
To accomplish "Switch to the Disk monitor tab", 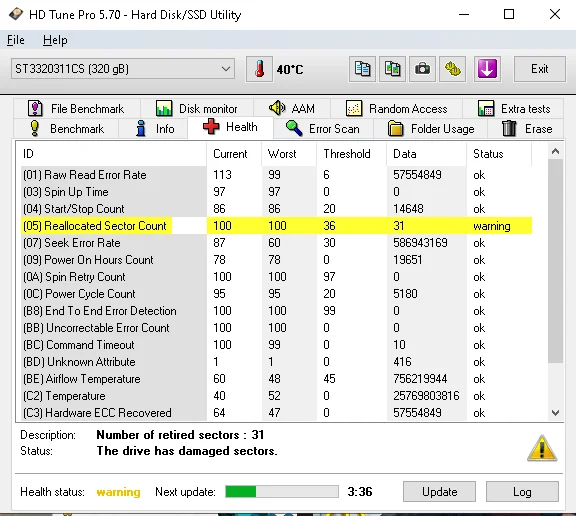I will click(x=197, y=109).
